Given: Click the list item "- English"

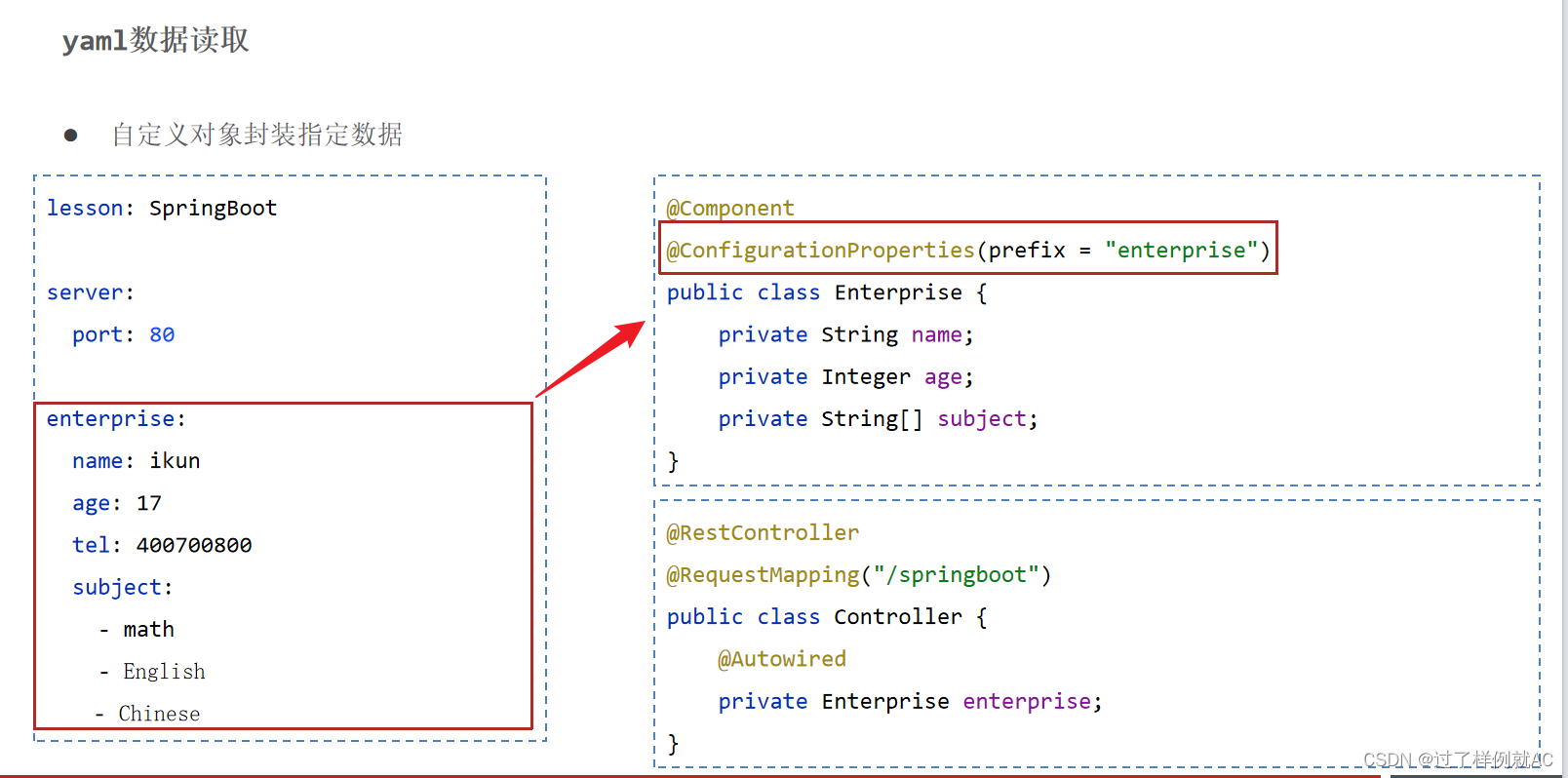Looking at the screenshot, I should pos(152,672).
